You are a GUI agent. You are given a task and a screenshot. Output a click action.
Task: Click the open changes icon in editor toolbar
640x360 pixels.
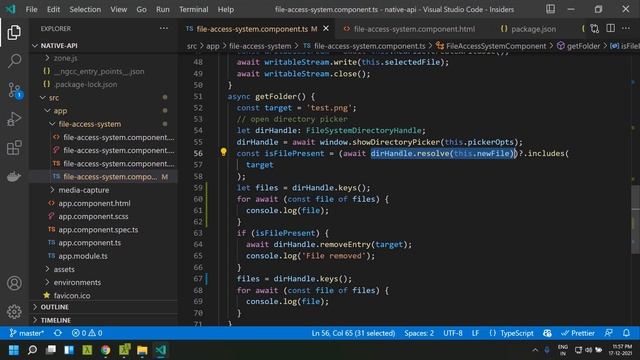point(595,29)
